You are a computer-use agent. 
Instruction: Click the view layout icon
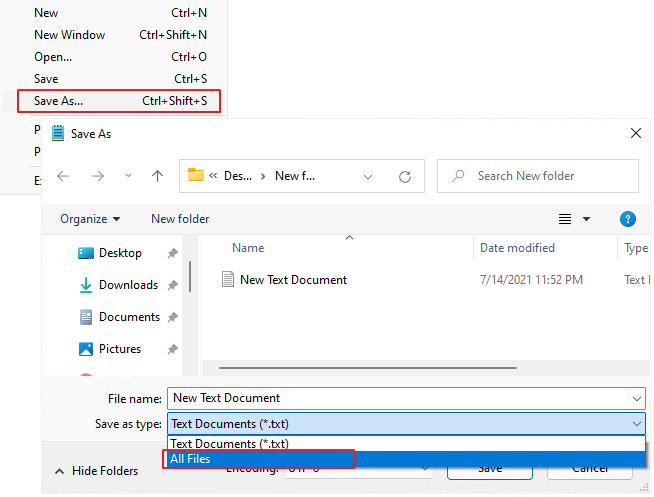[565, 219]
